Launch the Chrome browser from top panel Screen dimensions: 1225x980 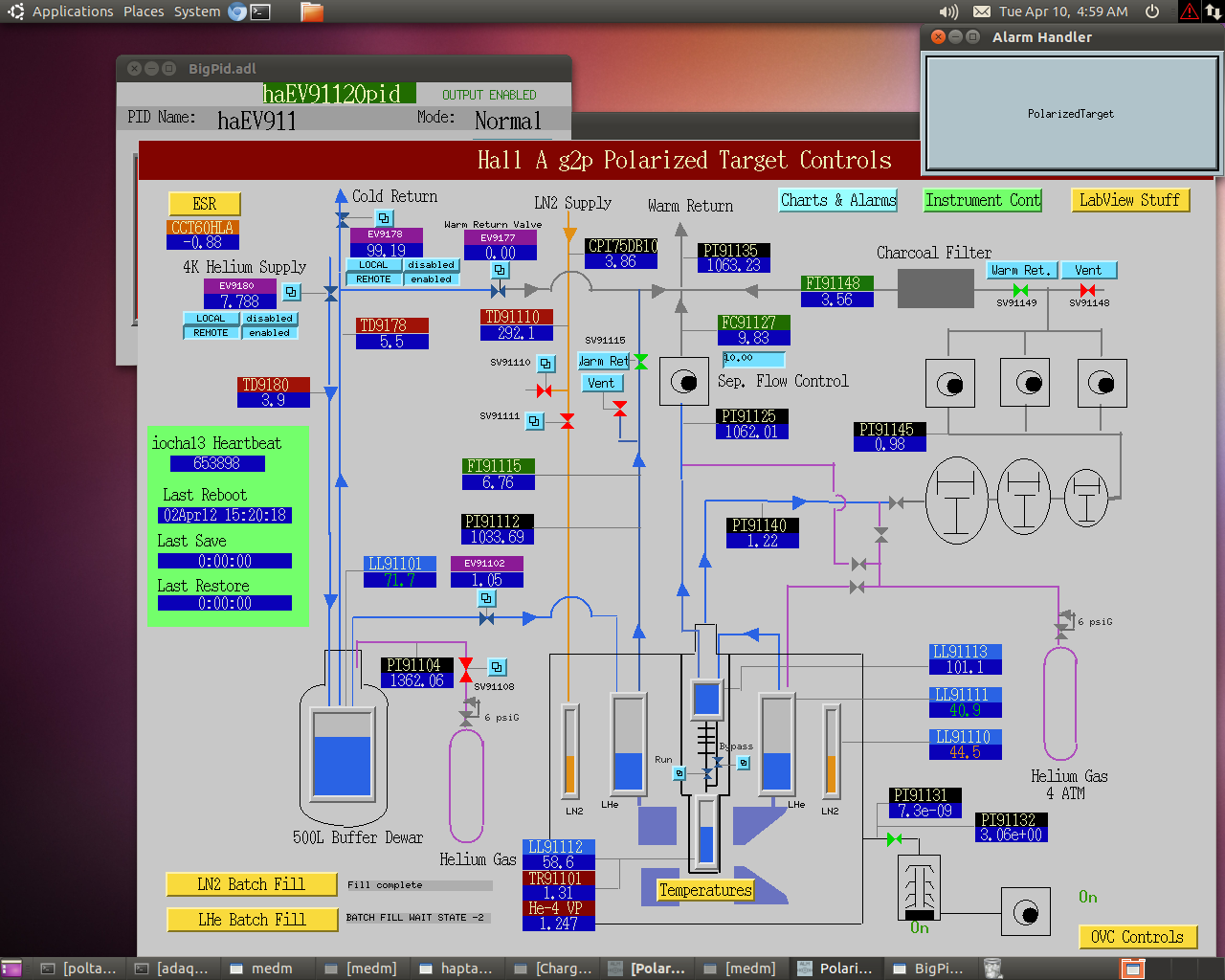[237, 11]
